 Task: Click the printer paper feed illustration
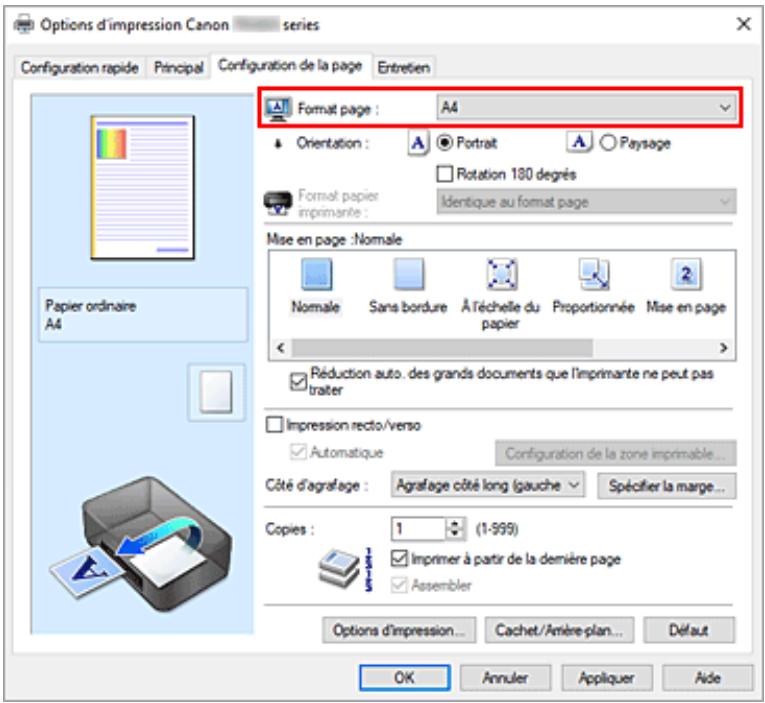pos(141,544)
